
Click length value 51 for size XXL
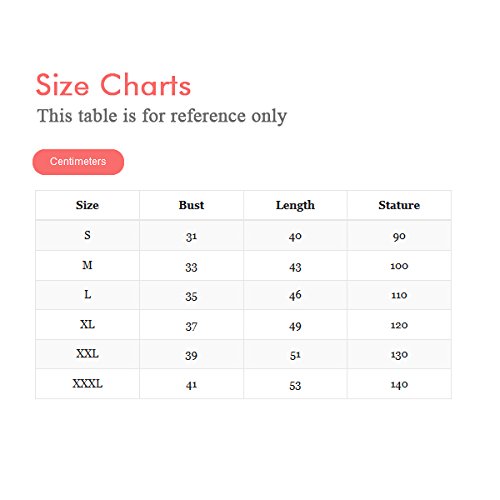pos(295,355)
